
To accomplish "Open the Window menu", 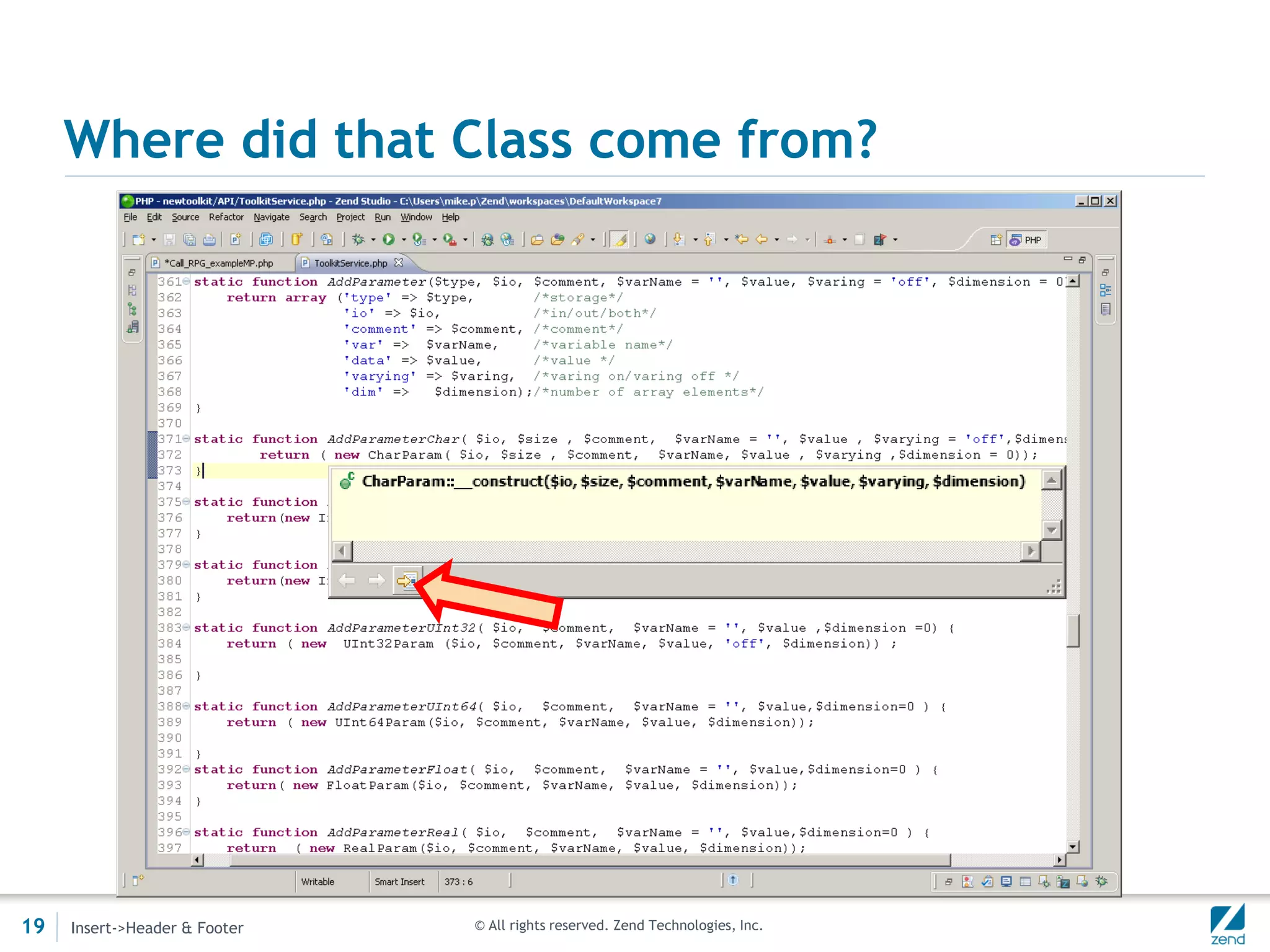I will (416, 218).
